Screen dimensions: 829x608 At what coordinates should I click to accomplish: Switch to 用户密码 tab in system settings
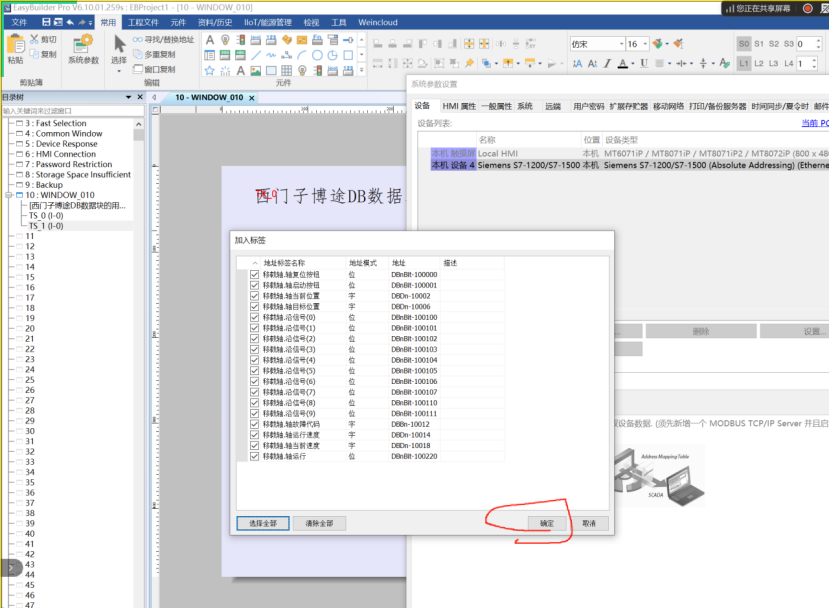[x=588, y=106]
